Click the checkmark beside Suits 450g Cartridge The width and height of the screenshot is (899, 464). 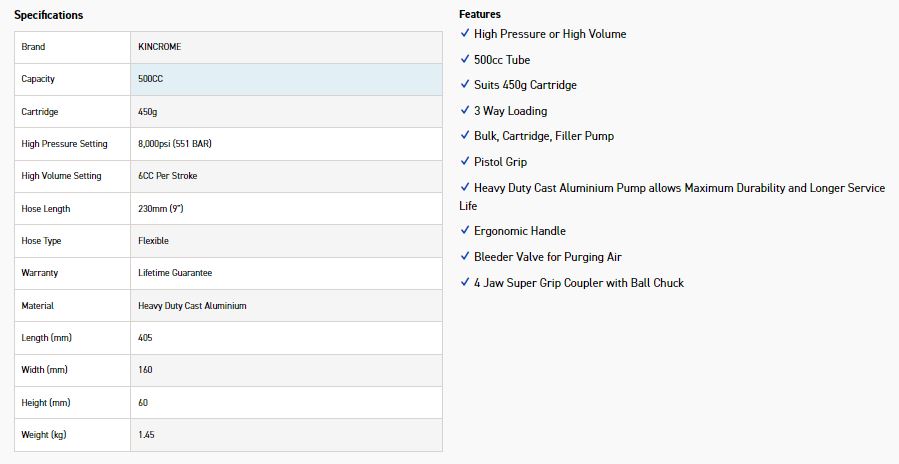(465, 85)
